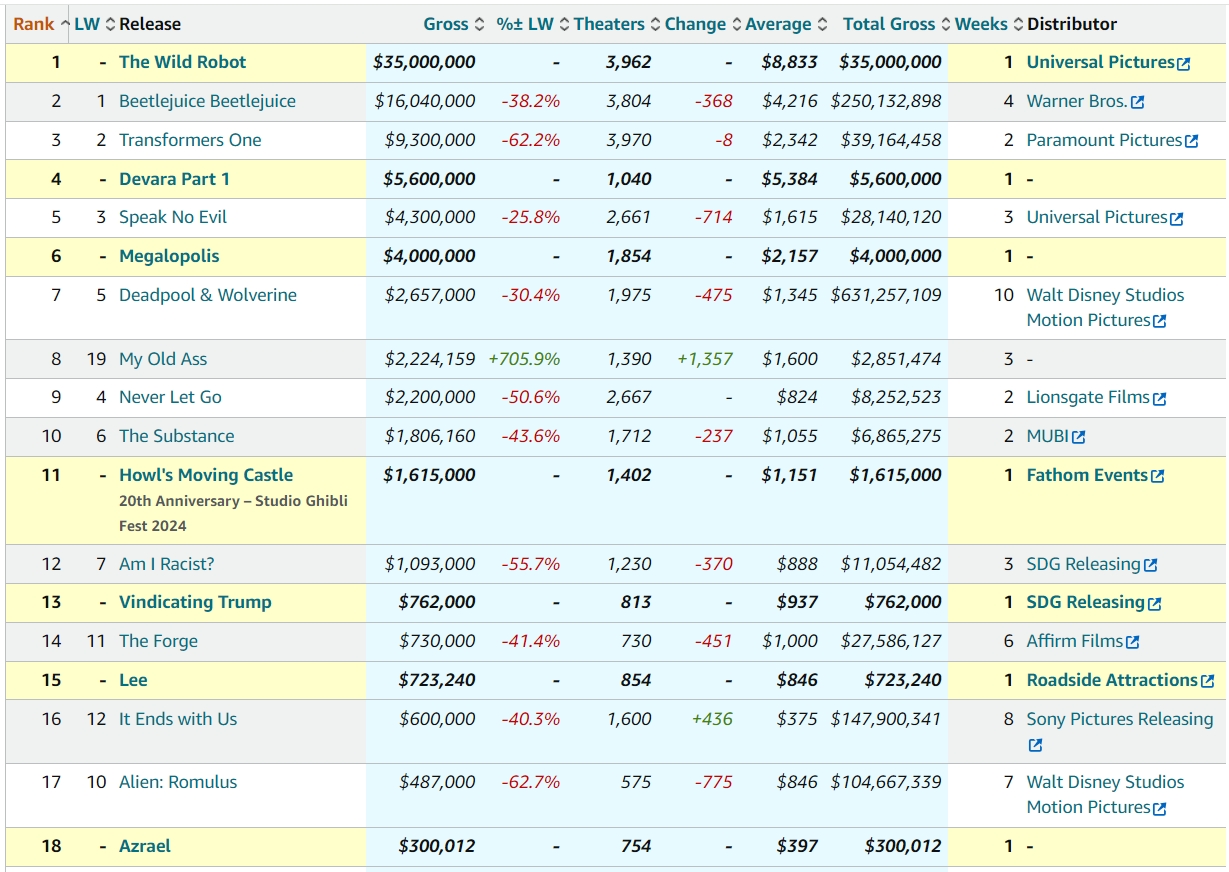
Task: Select the +436 theater change for It Ends with Us
Action: (x=712, y=719)
